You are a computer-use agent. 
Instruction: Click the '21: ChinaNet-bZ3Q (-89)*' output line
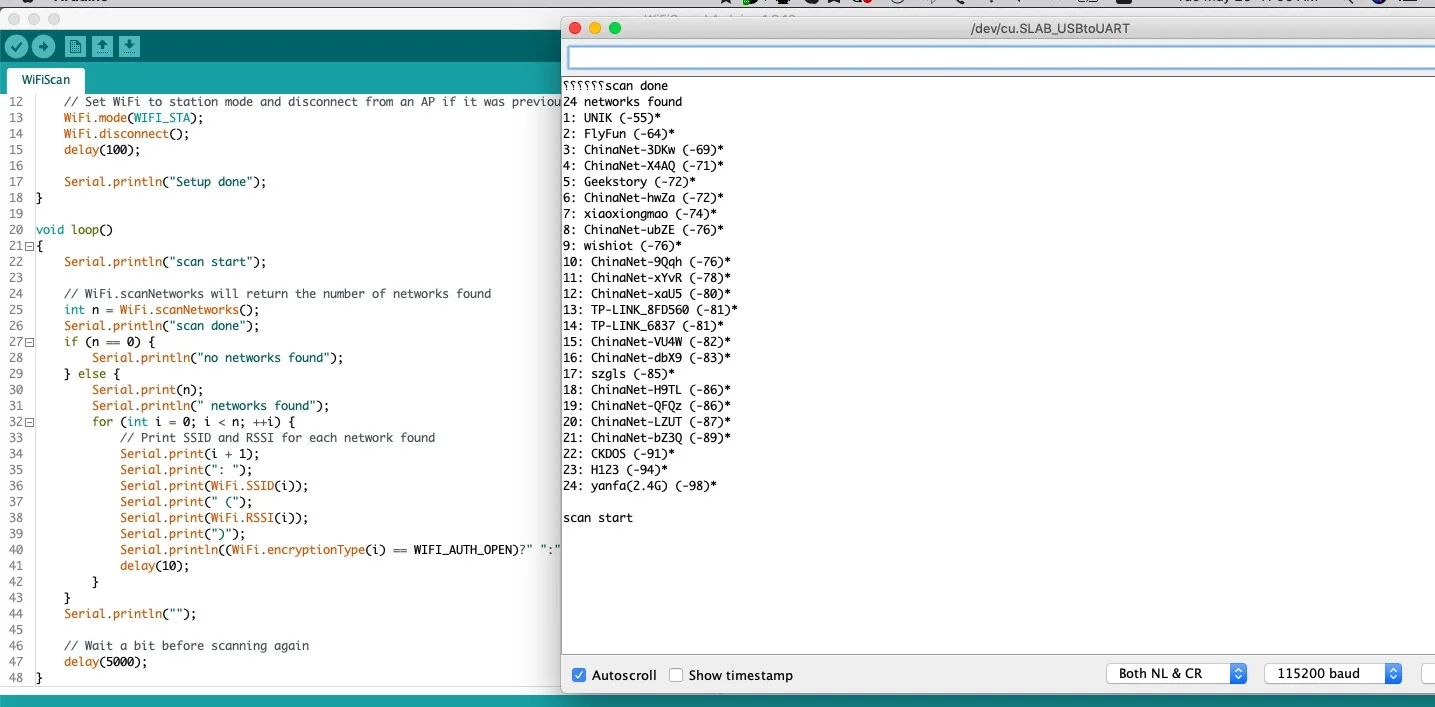coord(647,438)
